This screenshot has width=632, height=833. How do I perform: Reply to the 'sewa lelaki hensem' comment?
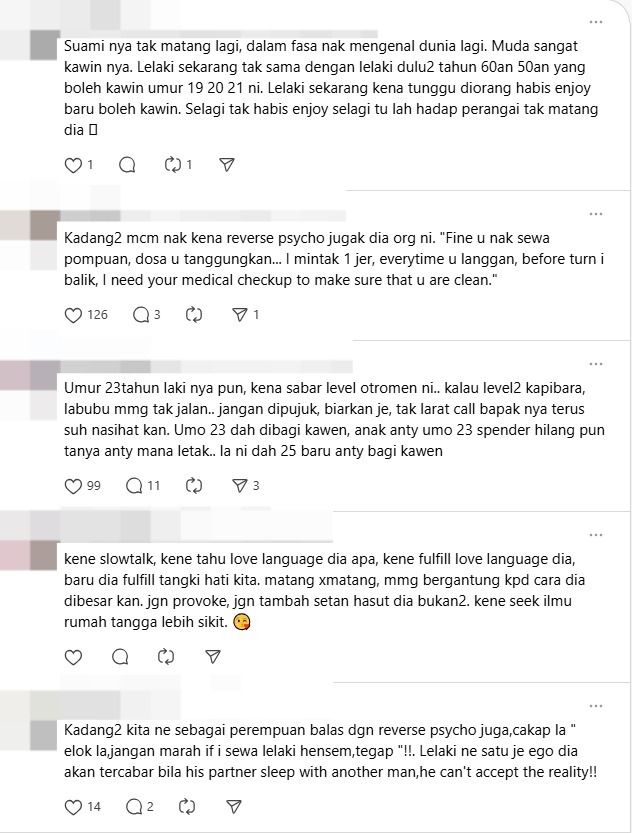(134, 807)
